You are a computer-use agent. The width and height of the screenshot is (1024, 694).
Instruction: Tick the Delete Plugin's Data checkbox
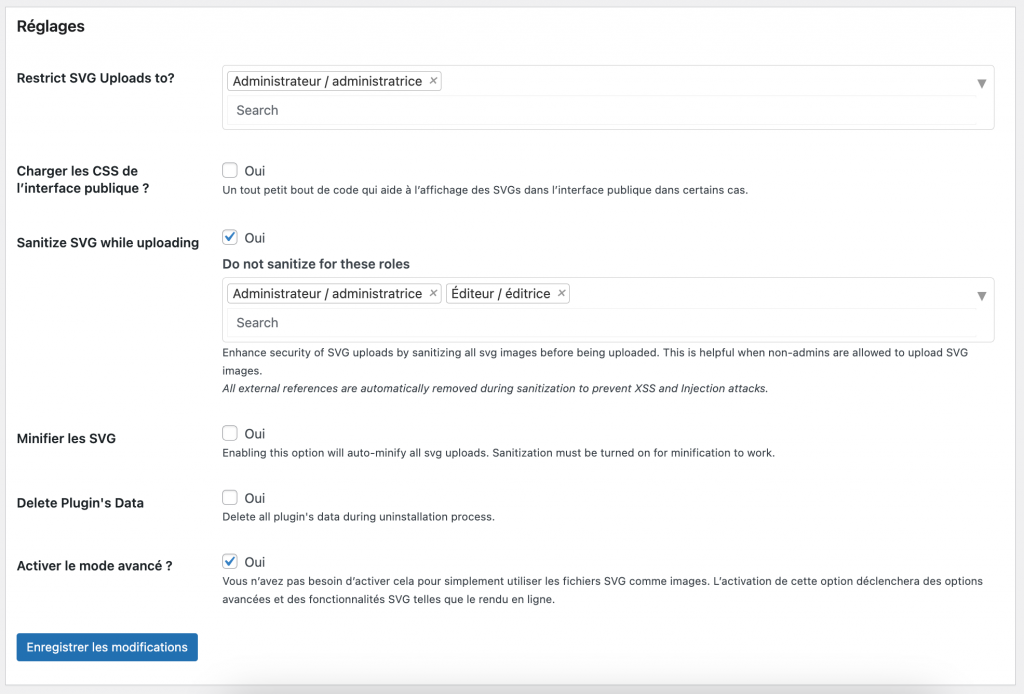pyautogui.click(x=230, y=497)
